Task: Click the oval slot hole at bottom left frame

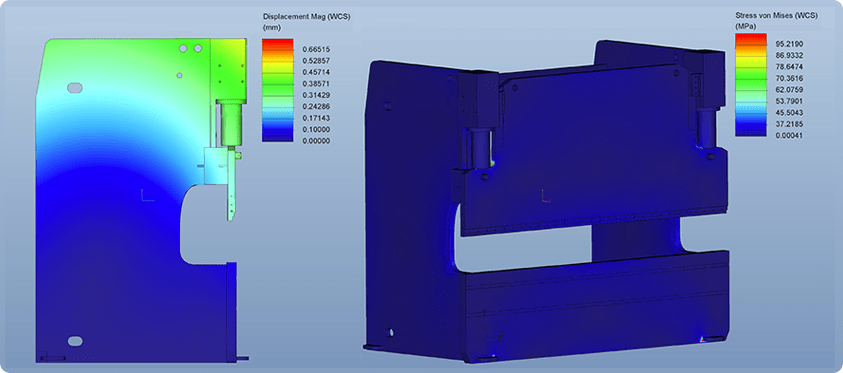Action: click(x=75, y=341)
